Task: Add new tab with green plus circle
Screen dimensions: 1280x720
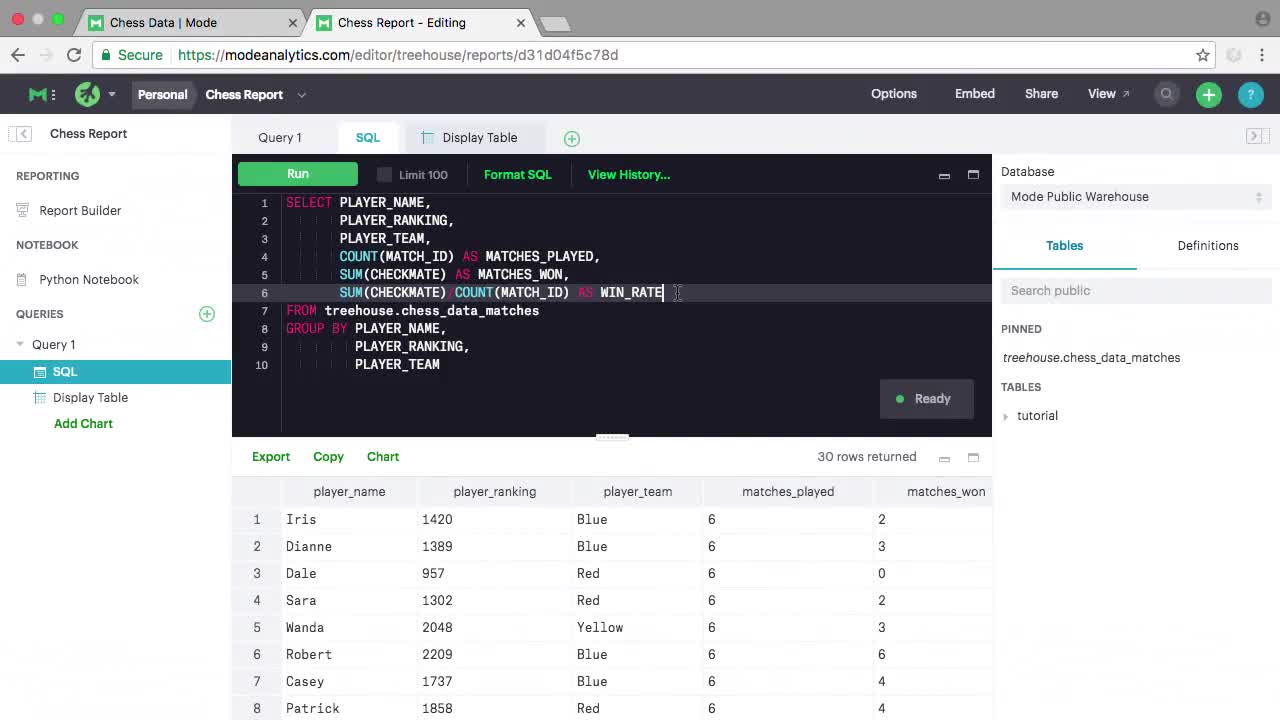Action: pyautogui.click(x=572, y=139)
